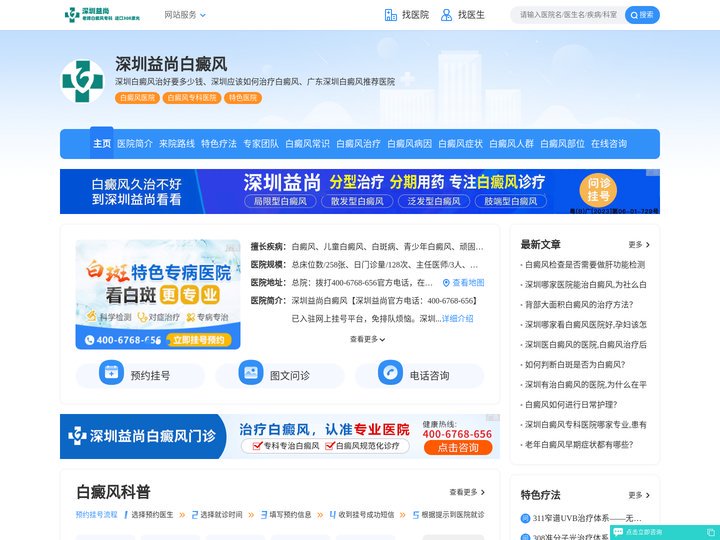Open the 详细介绍 link in hospital intro
The height and width of the screenshot is (540, 720).
coord(457,318)
